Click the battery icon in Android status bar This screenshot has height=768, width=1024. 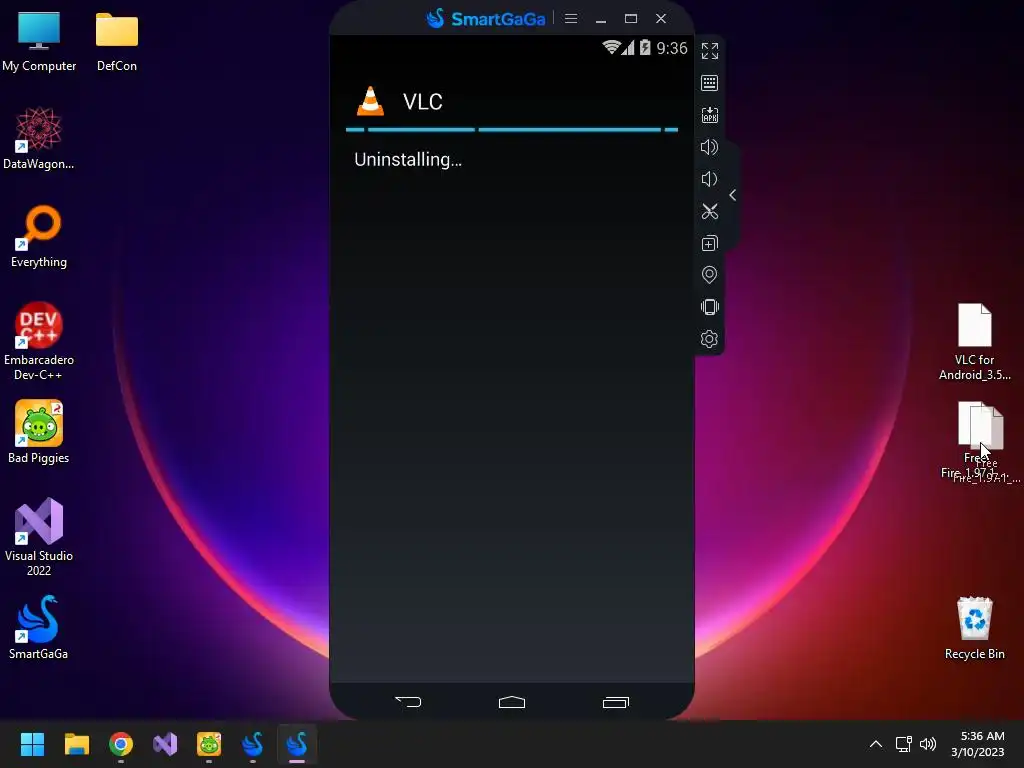pyautogui.click(x=645, y=47)
